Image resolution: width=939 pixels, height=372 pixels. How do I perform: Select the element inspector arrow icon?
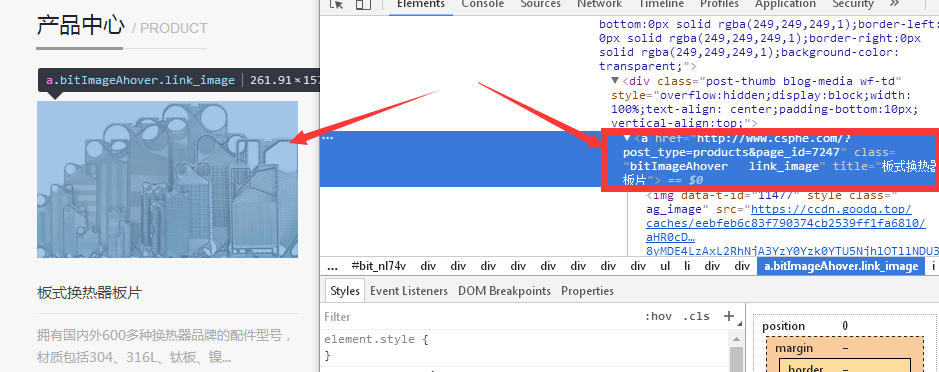click(x=337, y=4)
